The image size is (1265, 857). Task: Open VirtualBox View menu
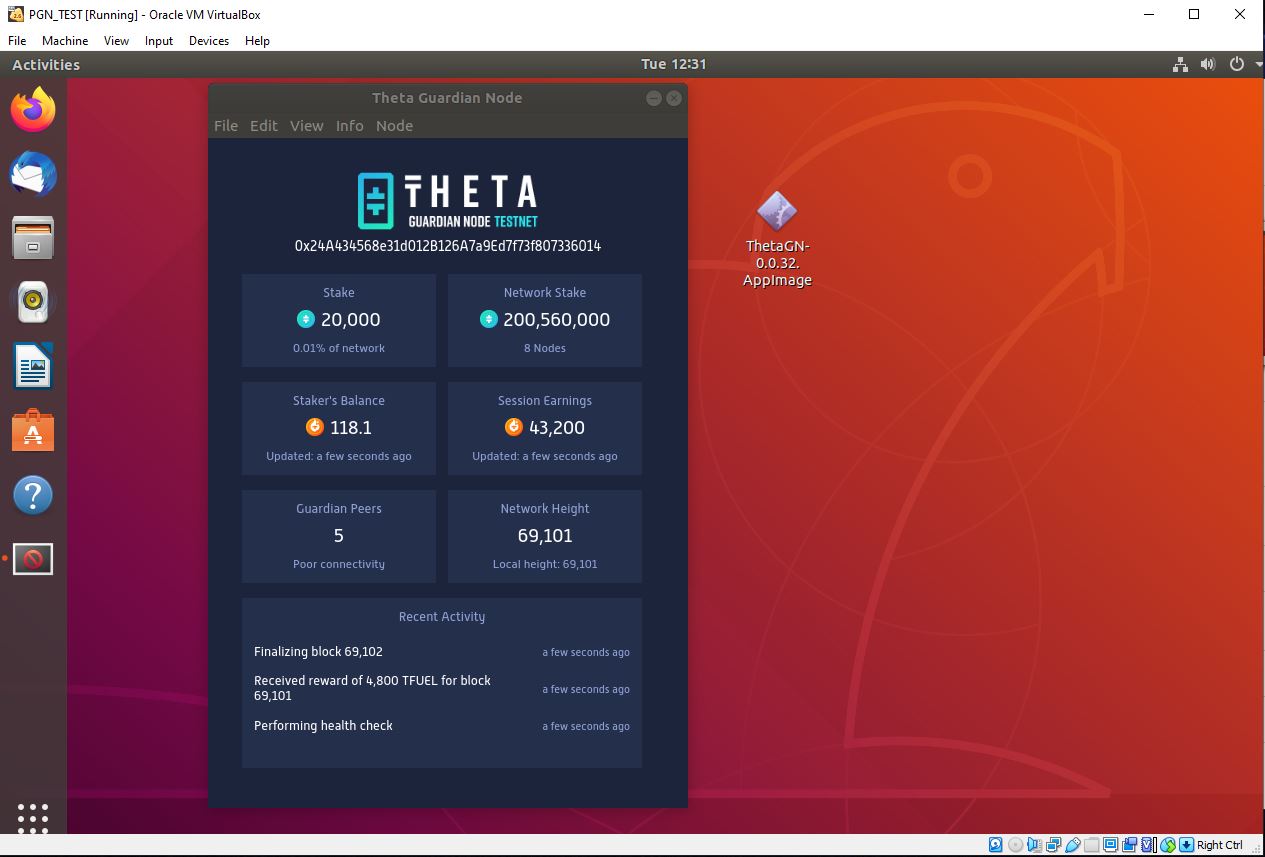[117, 41]
